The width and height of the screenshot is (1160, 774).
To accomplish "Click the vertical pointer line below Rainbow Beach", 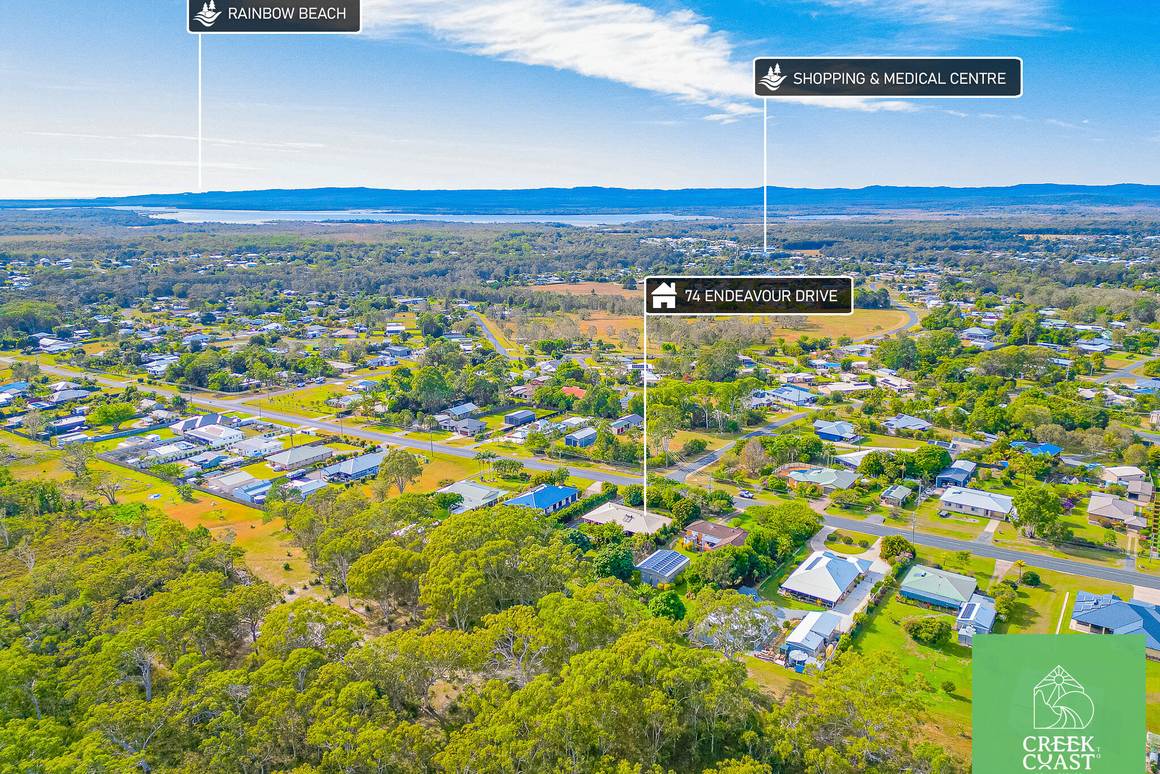I will 199,111.
